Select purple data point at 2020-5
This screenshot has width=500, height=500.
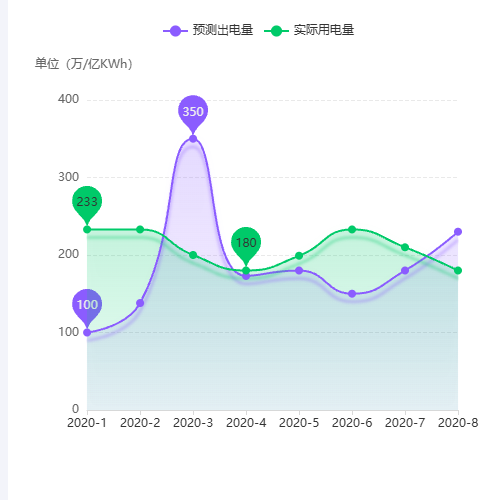[x=299, y=270]
